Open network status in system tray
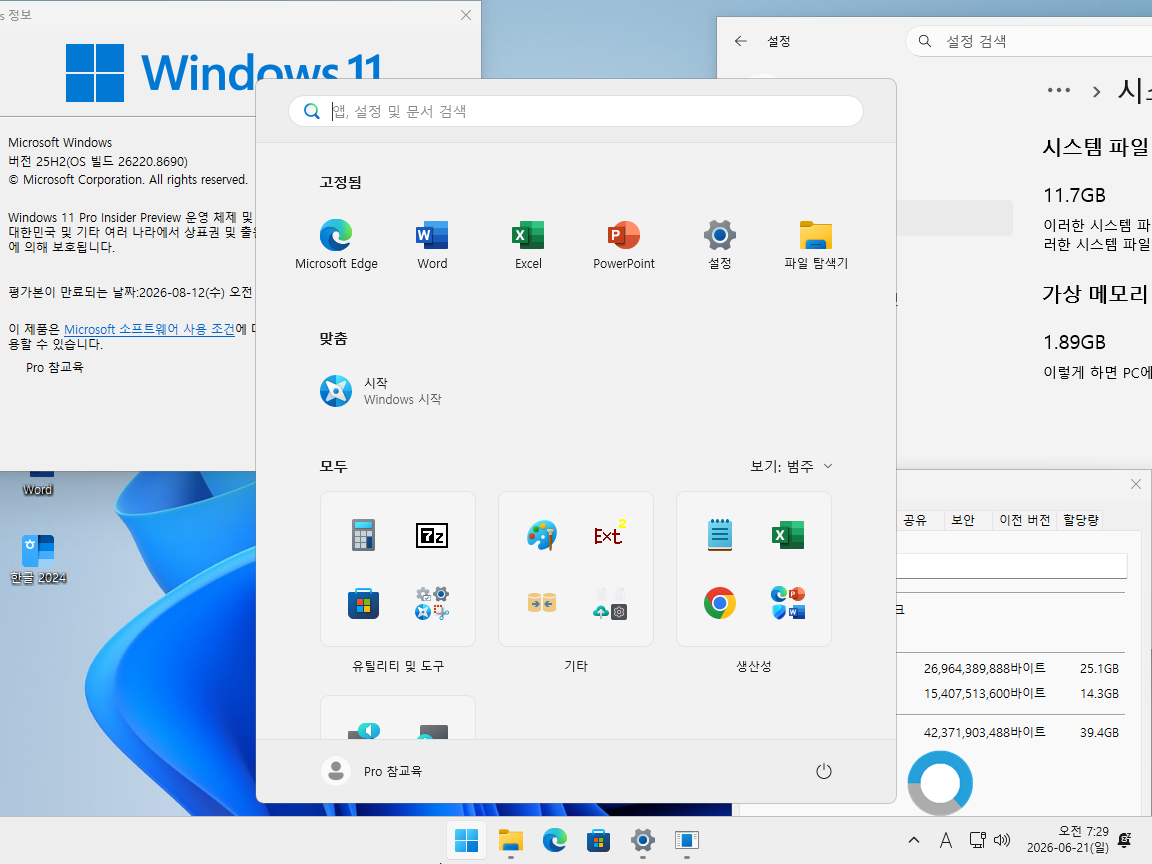1152x864 pixels. pos(977,840)
